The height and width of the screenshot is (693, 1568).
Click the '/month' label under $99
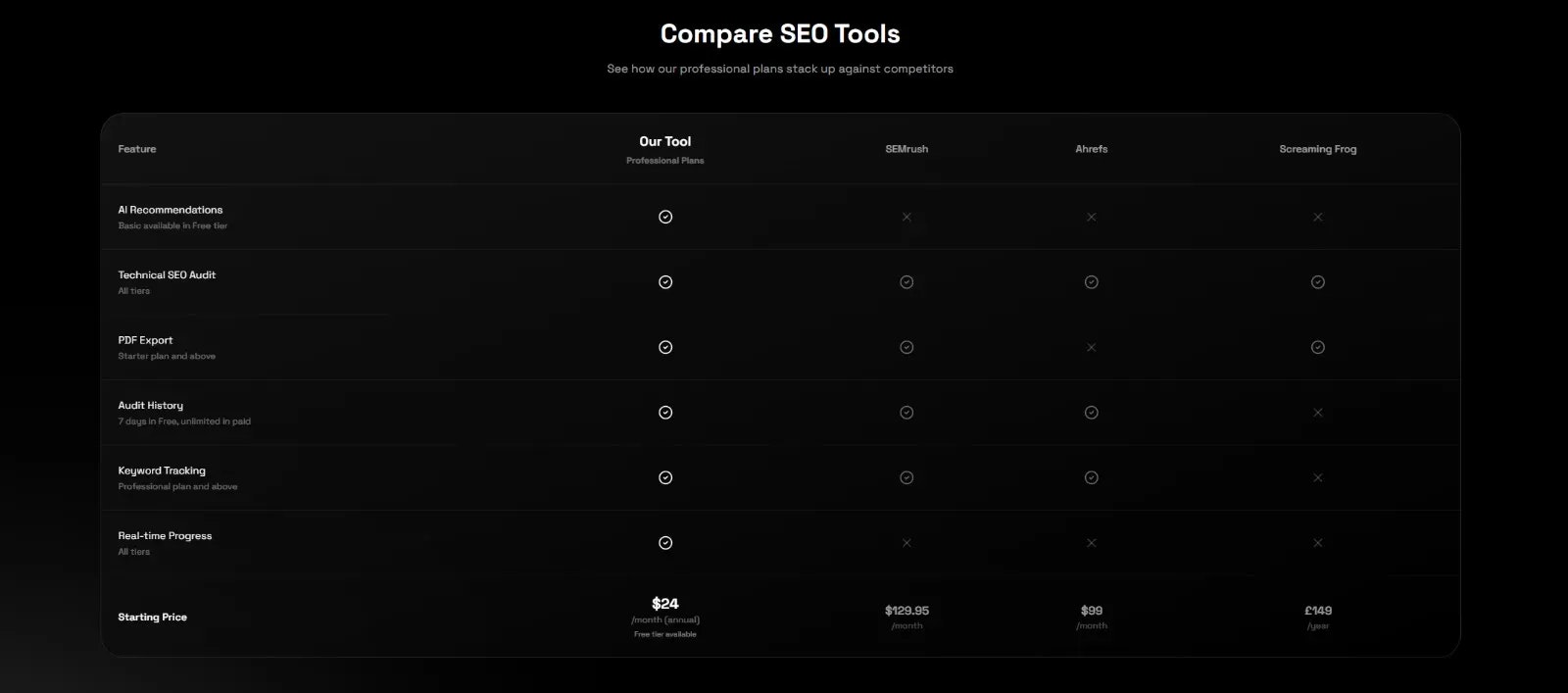click(x=1092, y=626)
